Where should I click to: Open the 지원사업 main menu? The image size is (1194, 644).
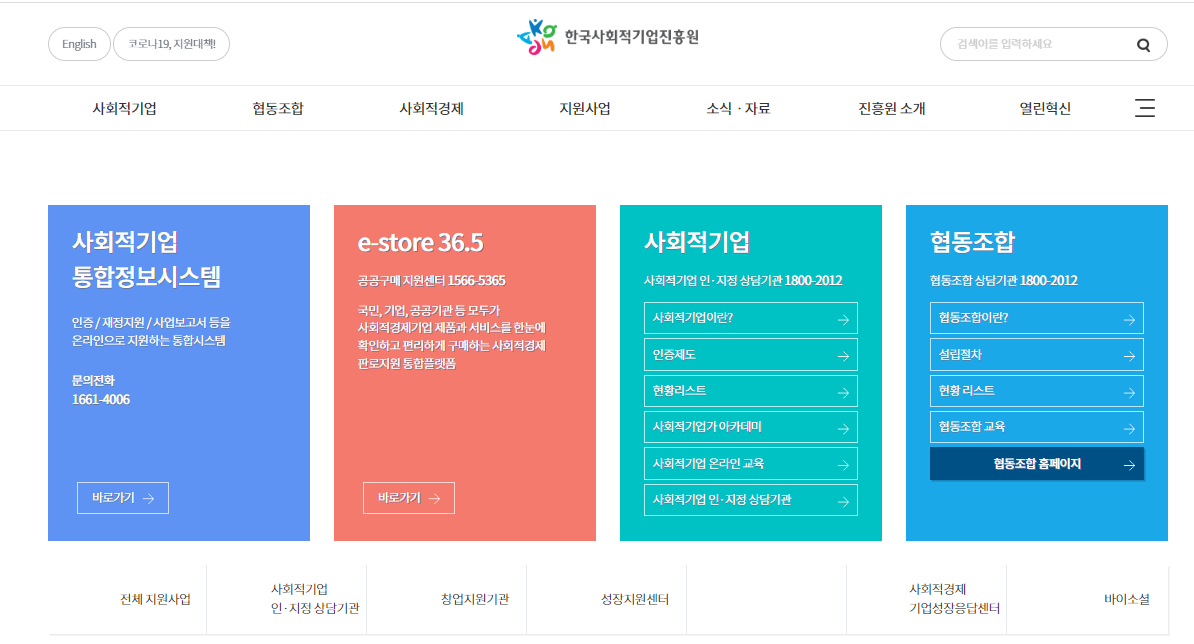[585, 108]
